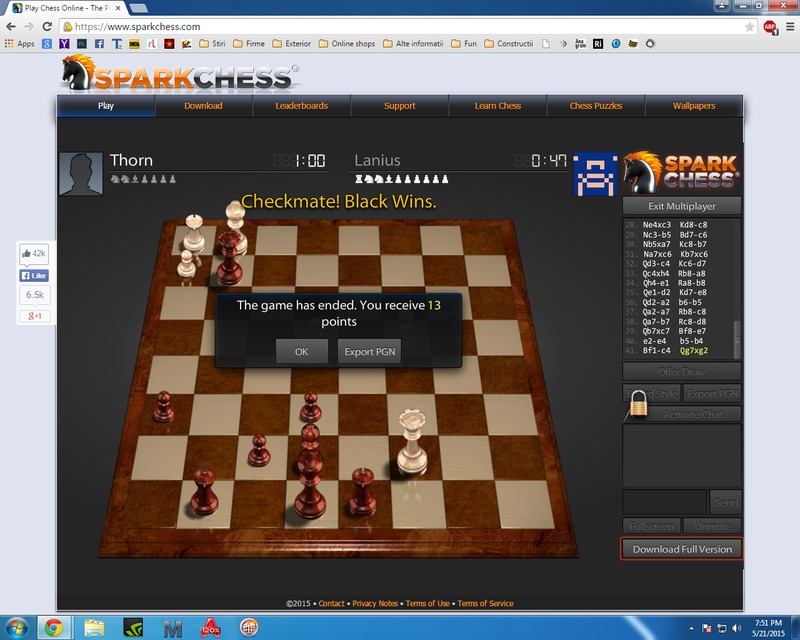Screen dimensions: 800x640
Task: Open the Alte informatii bookmarks folder
Action: pos(413,44)
